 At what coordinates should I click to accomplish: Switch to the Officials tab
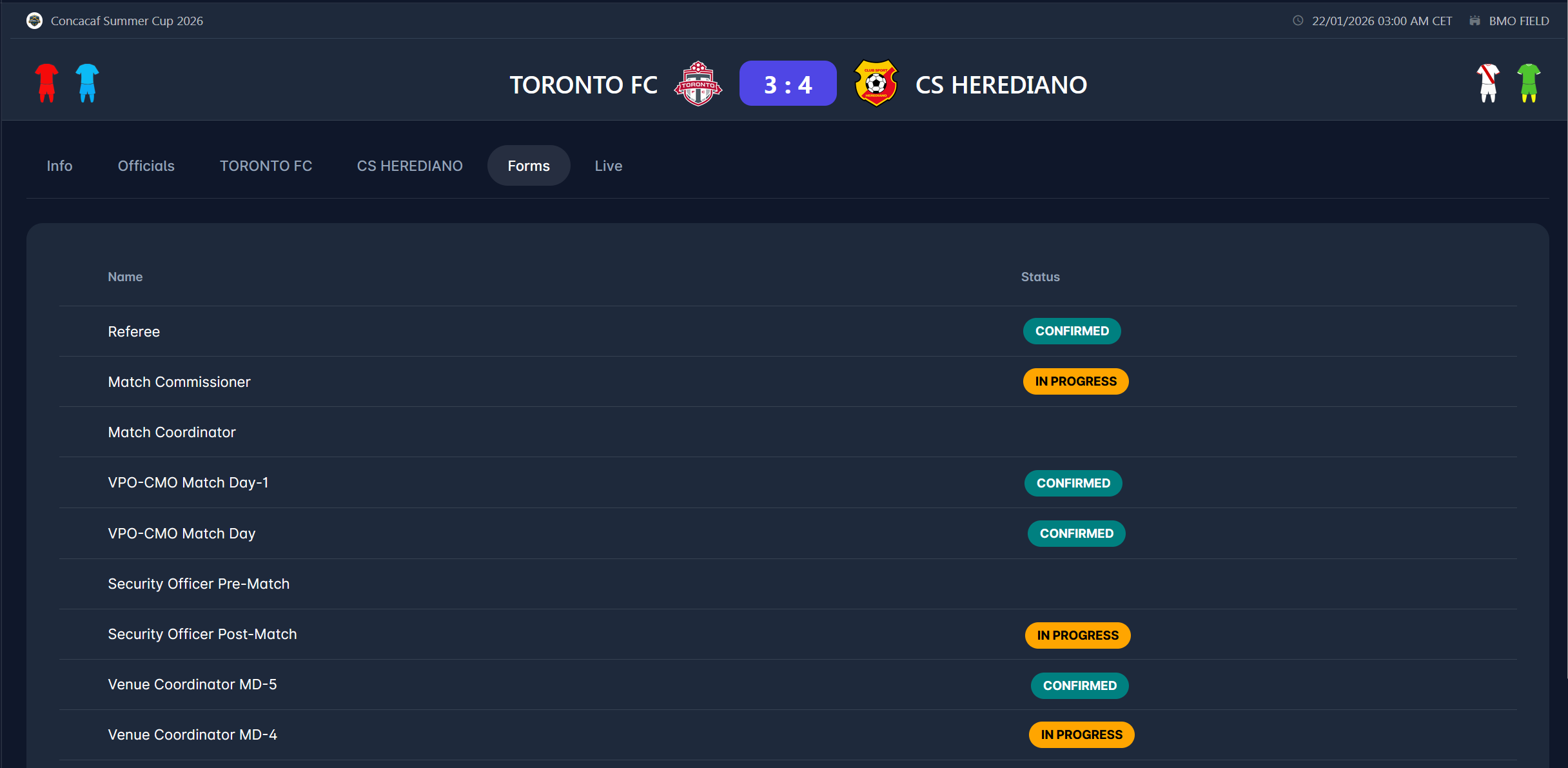click(146, 166)
